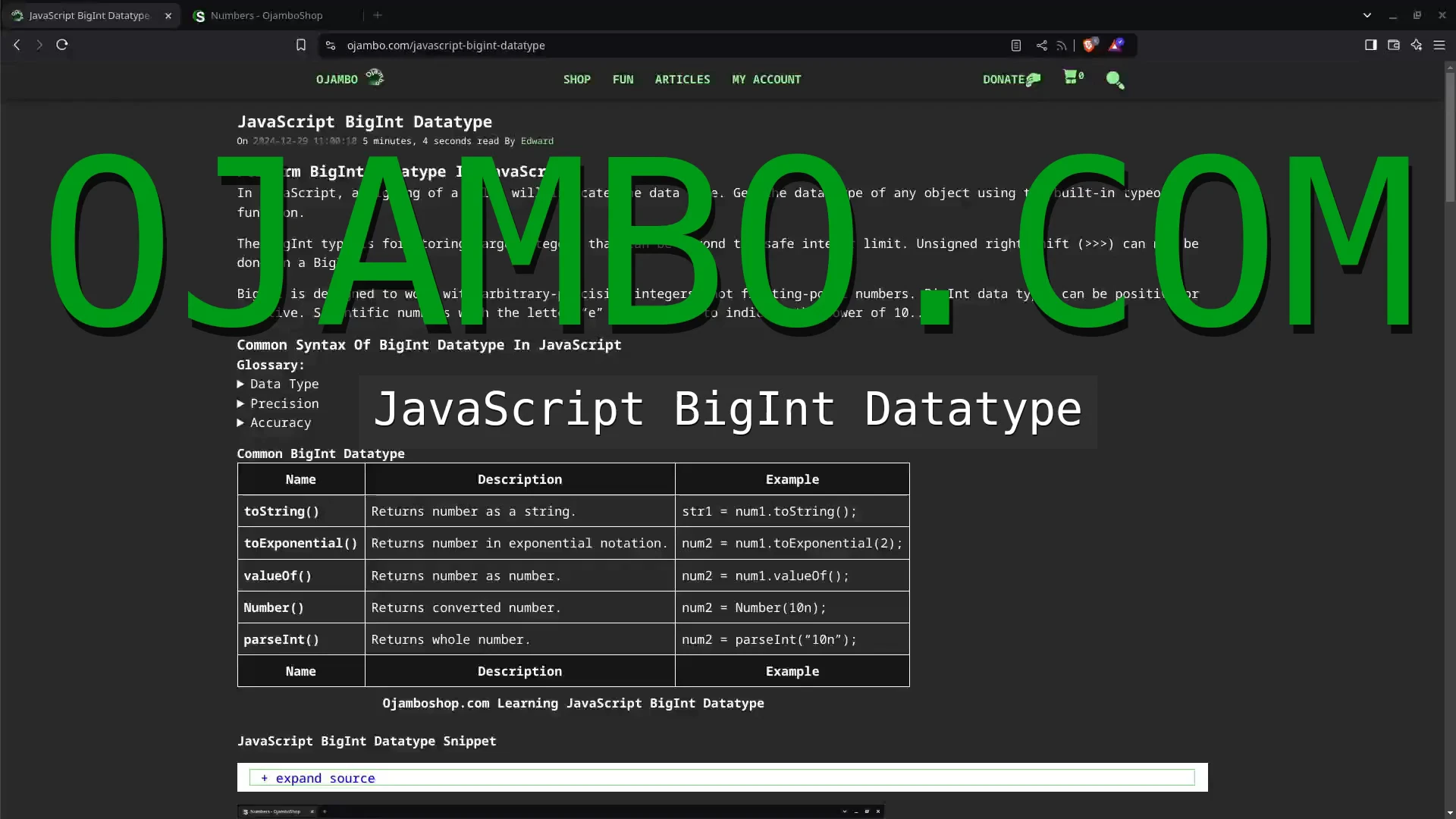Close the JavaScript BigInt Datatype tab
The width and height of the screenshot is (1456, 819).
168,15
